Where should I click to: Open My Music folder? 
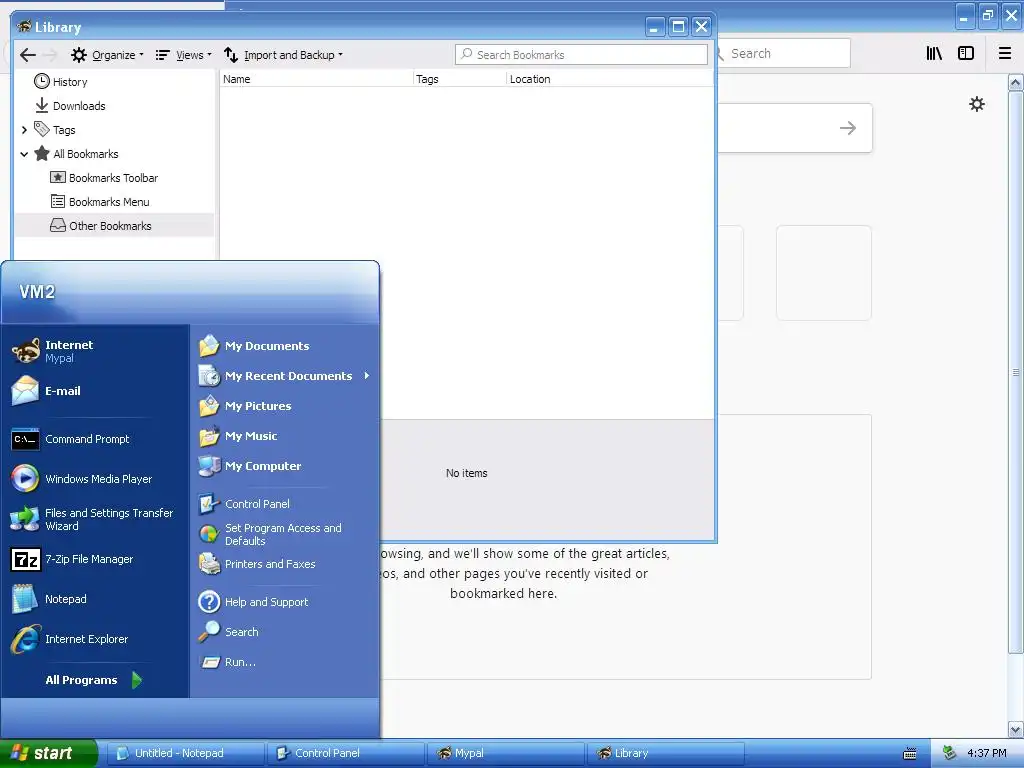click(238, 436)
